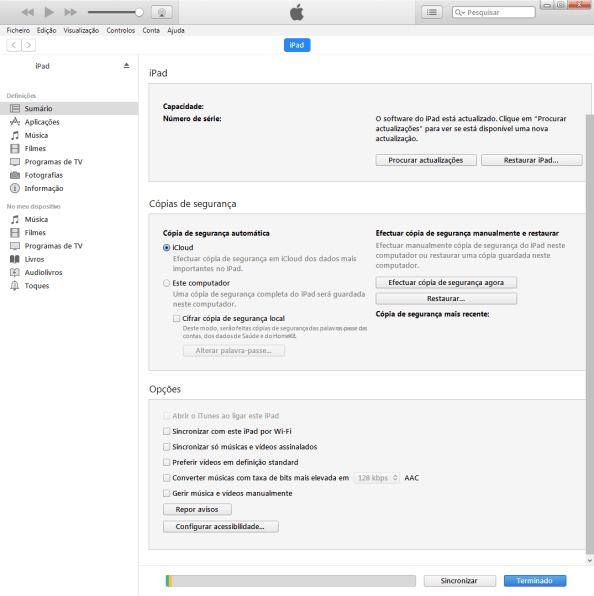Click the AirPlay icon

click(162, 12)
